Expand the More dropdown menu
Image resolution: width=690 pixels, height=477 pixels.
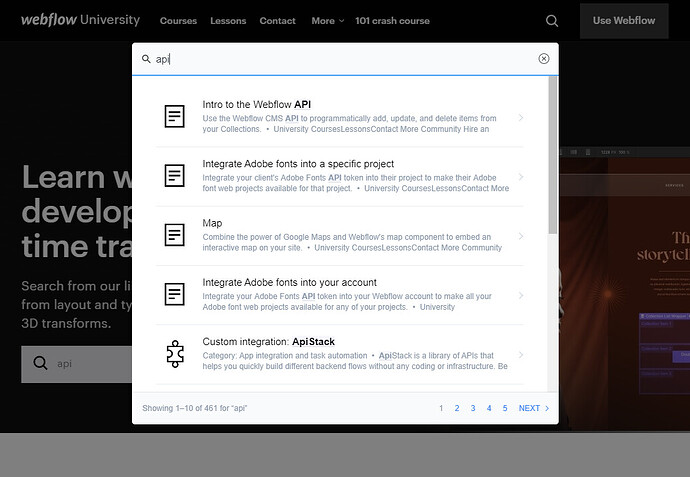point(327,21)
